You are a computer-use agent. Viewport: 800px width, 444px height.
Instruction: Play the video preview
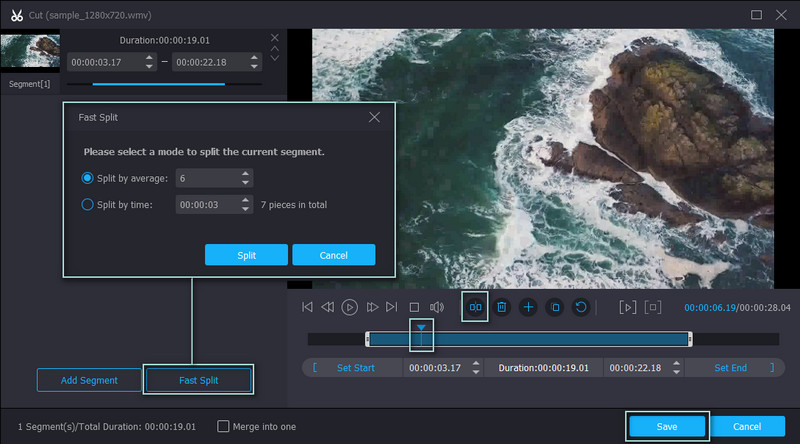(350, 307)
